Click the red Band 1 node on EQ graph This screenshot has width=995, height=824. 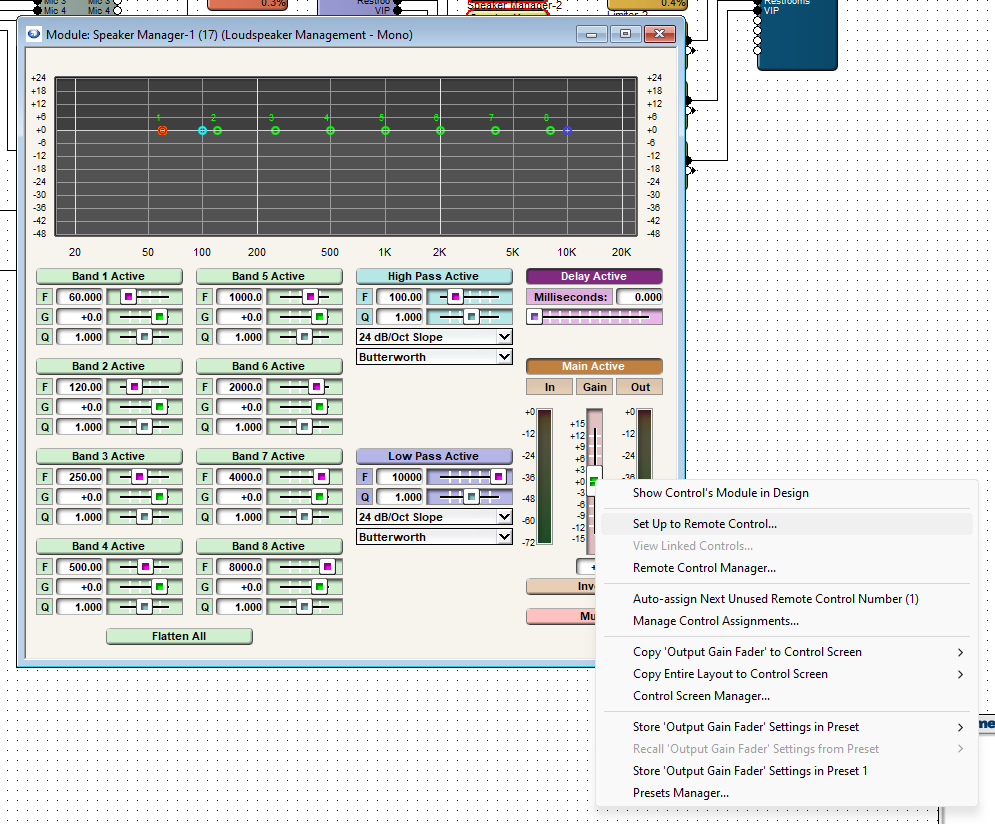click(162, 131)
